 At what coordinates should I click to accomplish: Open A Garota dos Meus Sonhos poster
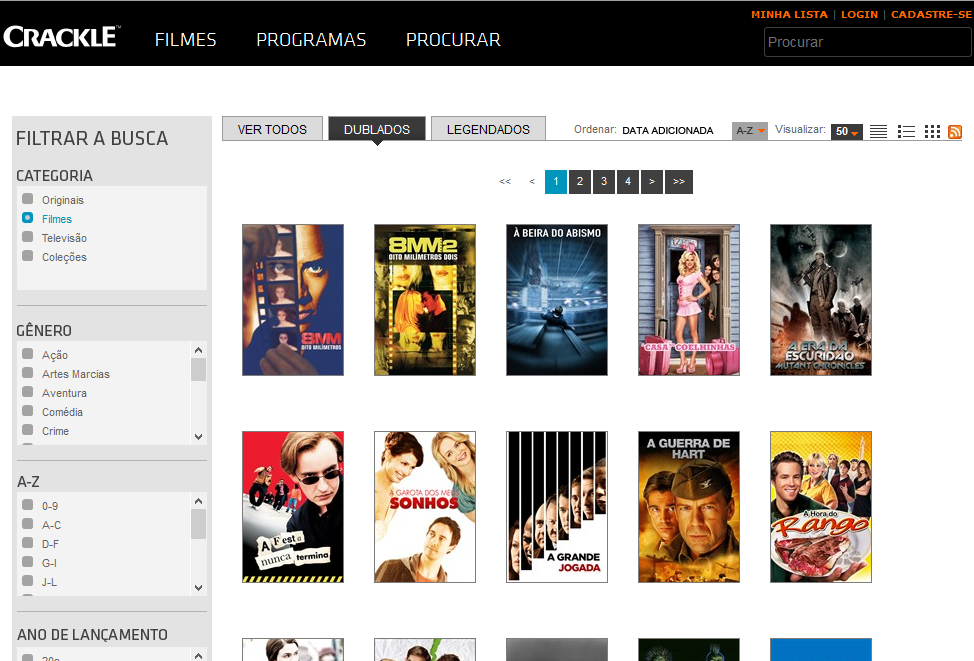click(425, 507)
